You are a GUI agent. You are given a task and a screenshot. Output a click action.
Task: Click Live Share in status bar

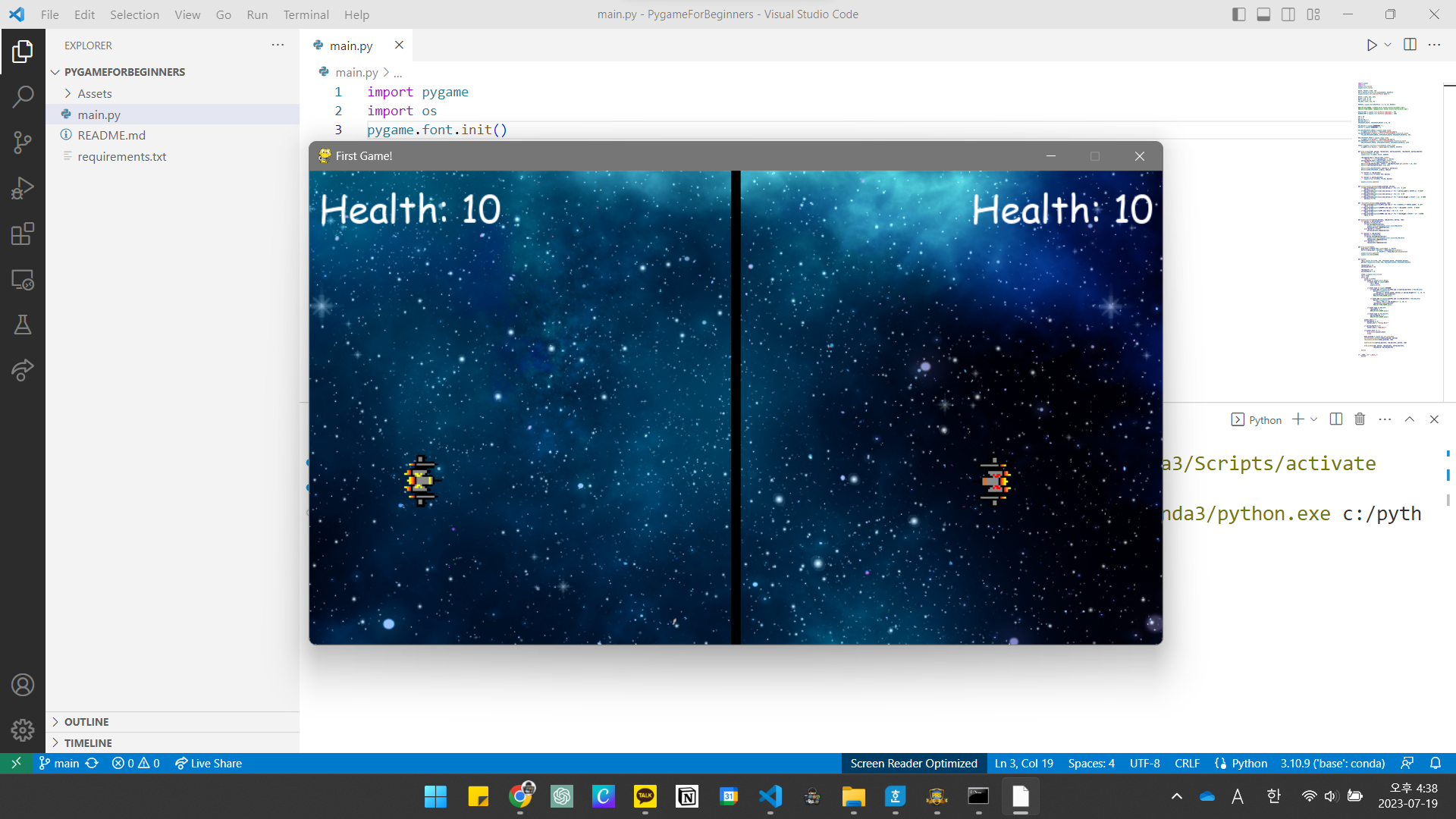[209, 763]
